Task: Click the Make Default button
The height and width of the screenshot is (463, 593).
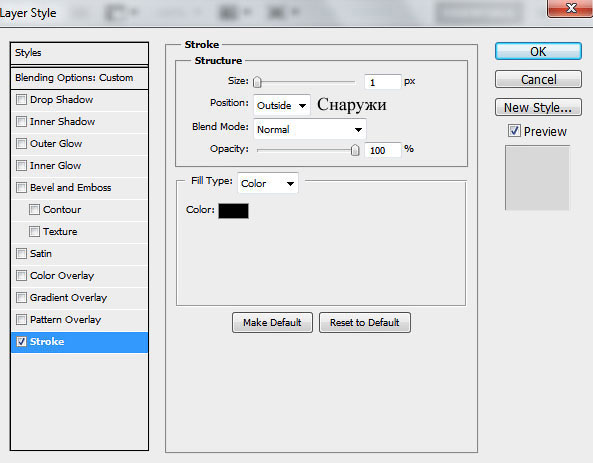Action: click(272, 323)
